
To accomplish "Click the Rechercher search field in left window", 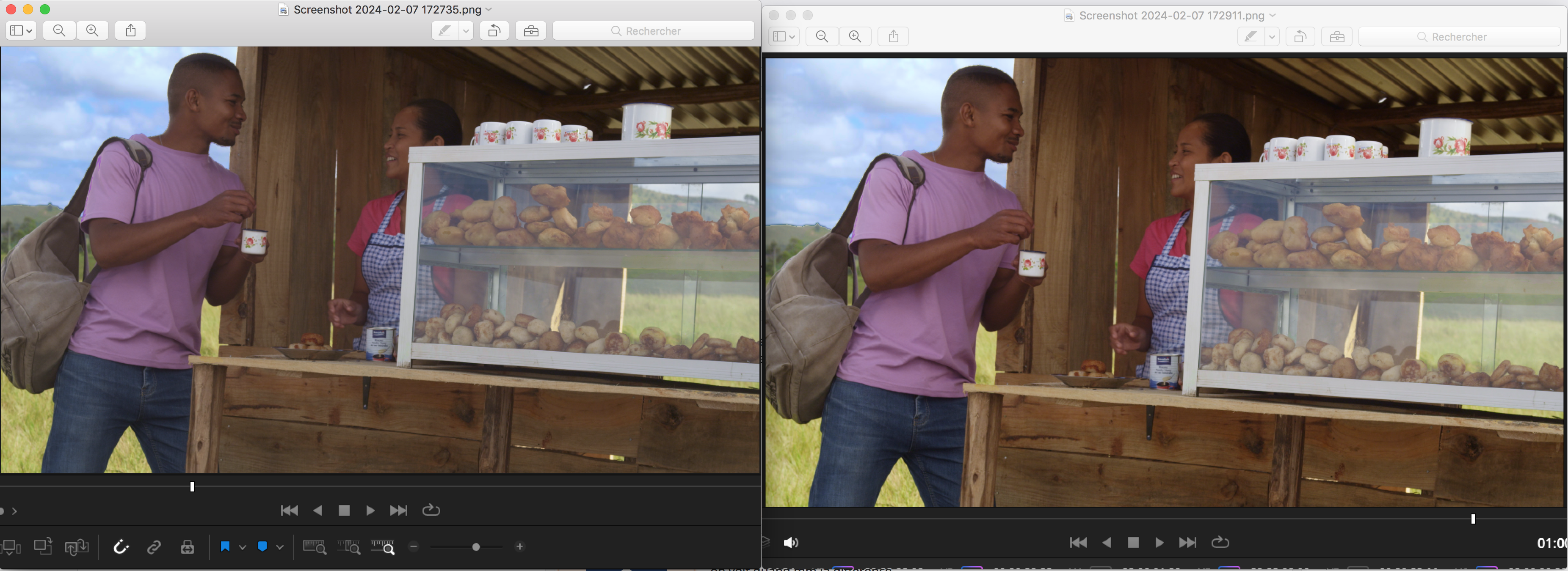I will (653, 30).
